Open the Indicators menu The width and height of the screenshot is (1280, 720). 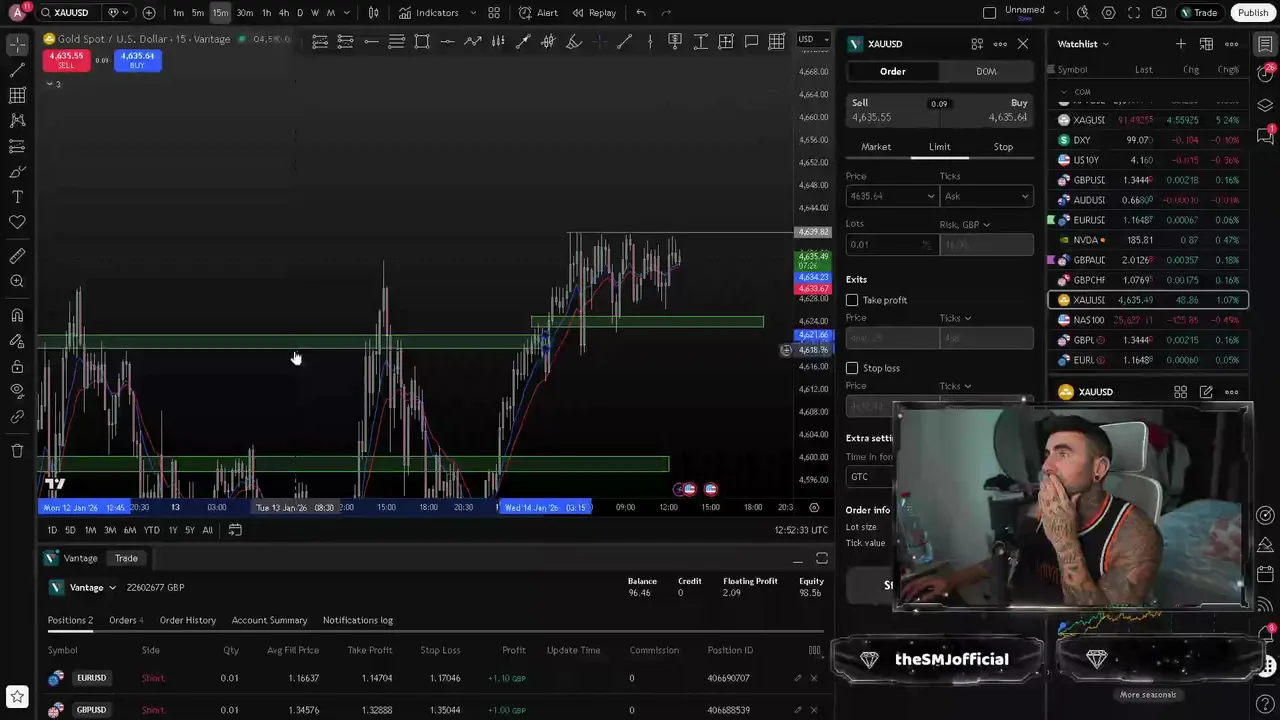pyautogui.click(x=429, y=13)
